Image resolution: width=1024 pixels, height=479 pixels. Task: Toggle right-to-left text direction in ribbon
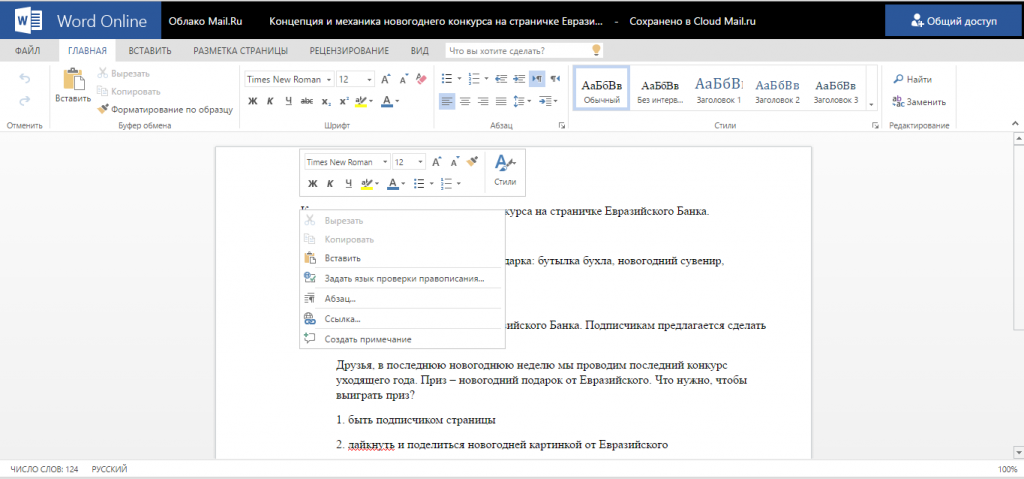[x=555, y=78]
